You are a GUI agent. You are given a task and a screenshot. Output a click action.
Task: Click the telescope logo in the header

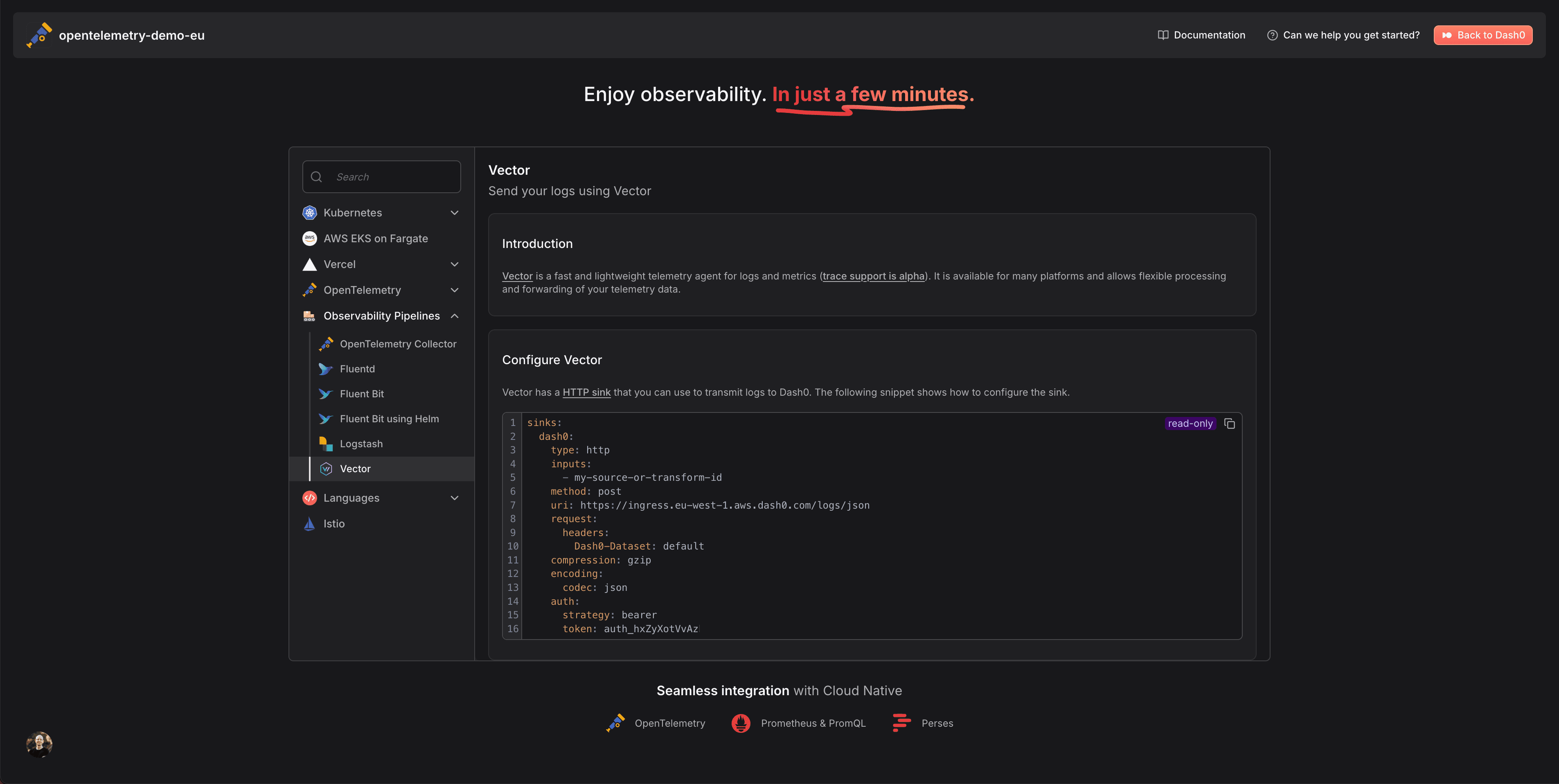click(x=39, y=35)
